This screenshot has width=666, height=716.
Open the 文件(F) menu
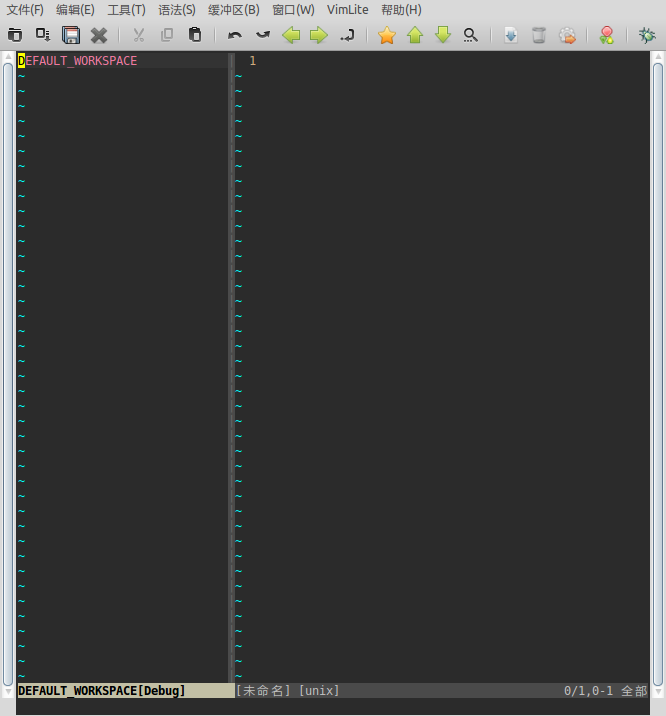pos(25,10)
